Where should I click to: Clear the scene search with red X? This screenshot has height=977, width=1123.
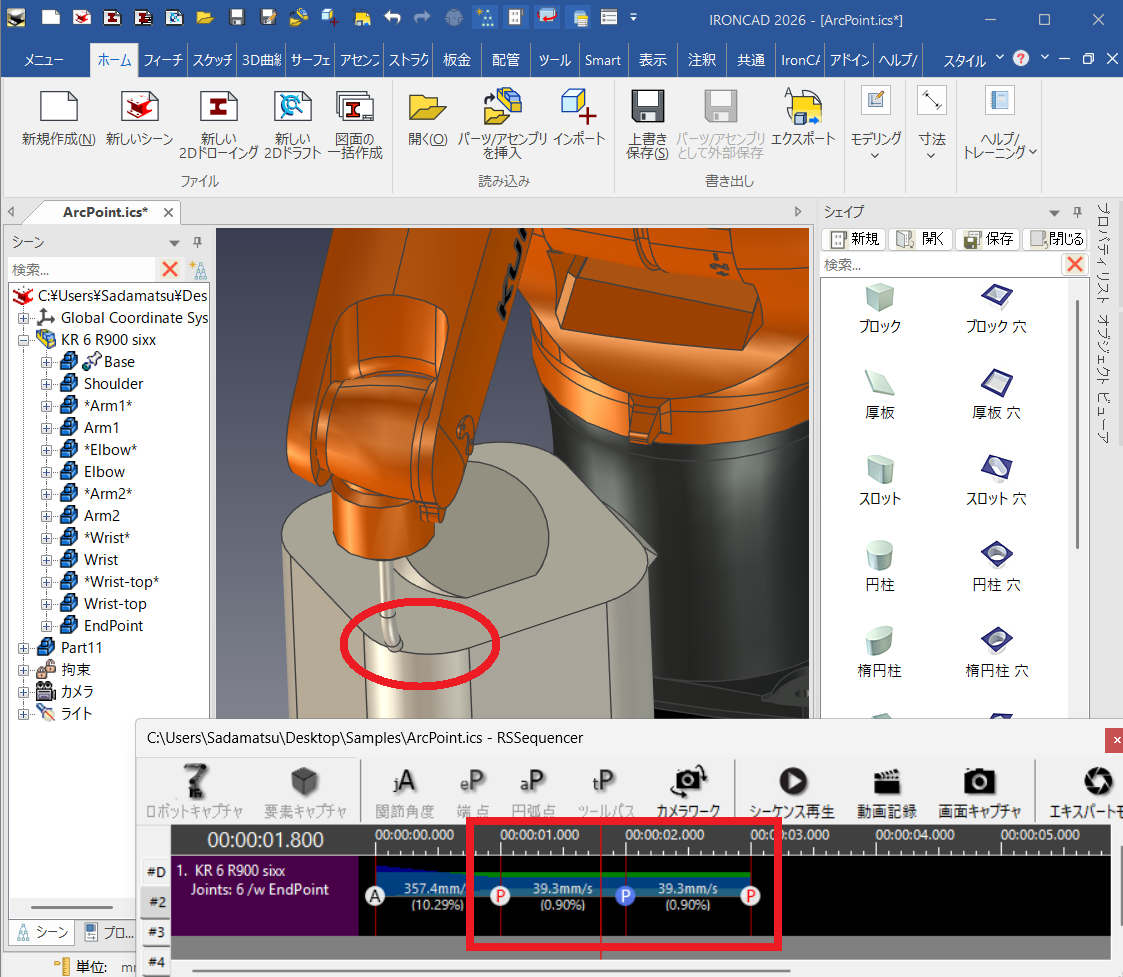(x=170, y=269)
